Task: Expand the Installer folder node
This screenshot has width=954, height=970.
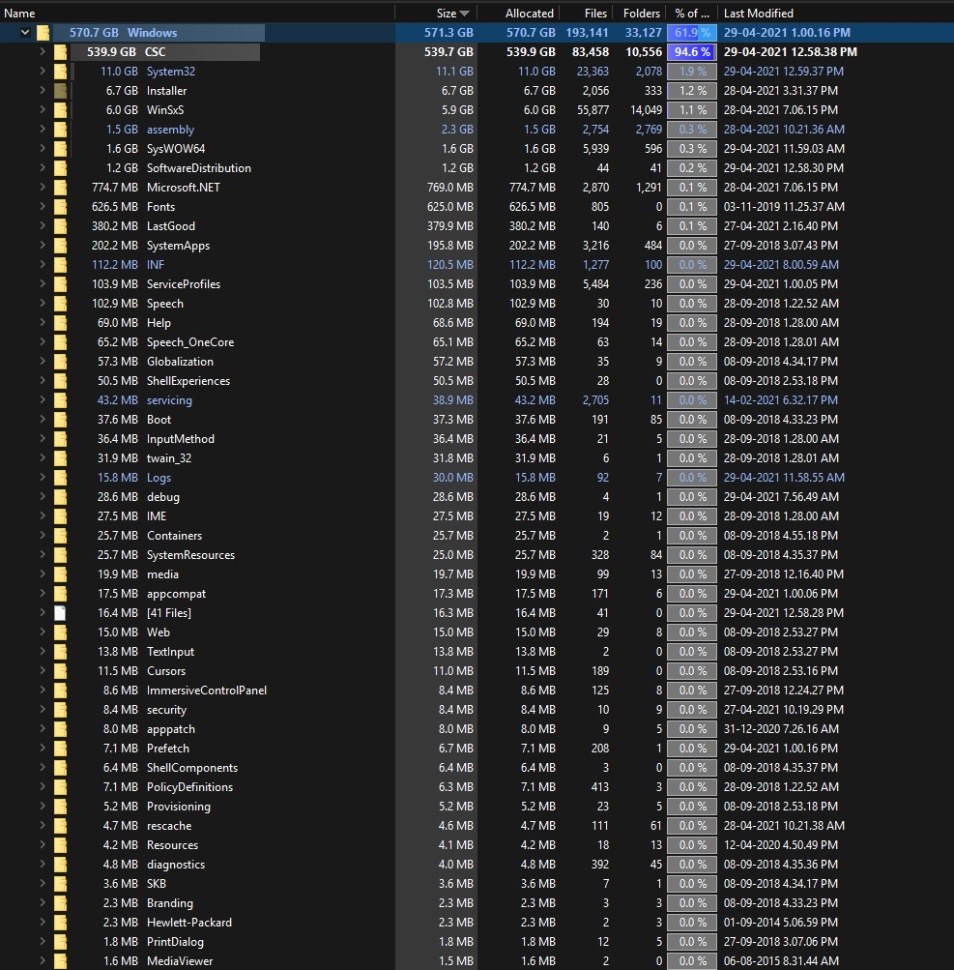Action: click(42, 90)
